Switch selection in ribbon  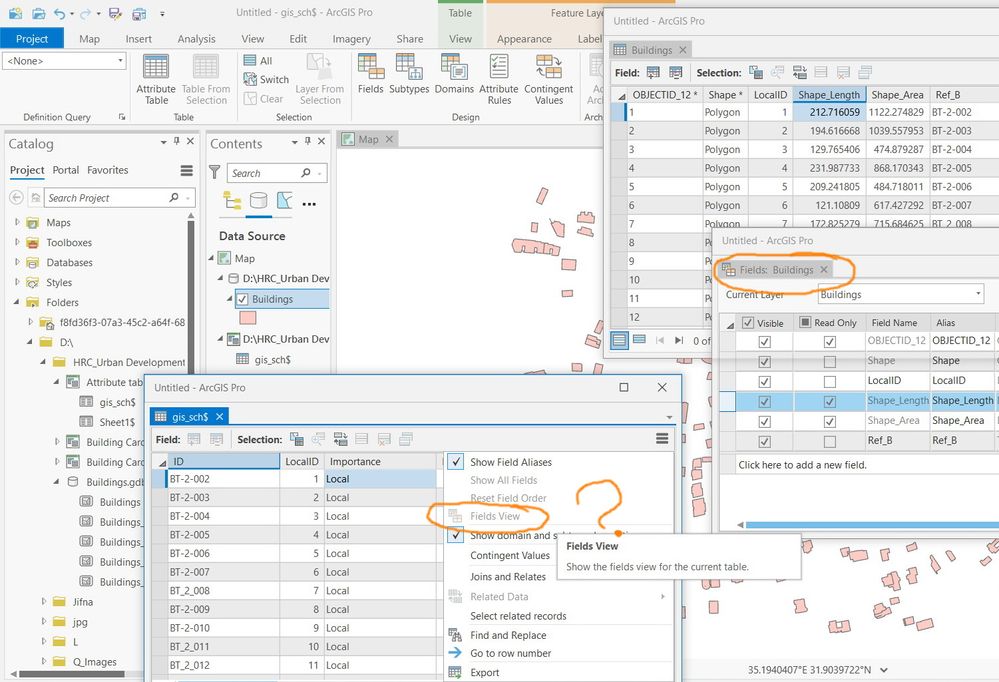pyautogui.click(x=266, y=79)
